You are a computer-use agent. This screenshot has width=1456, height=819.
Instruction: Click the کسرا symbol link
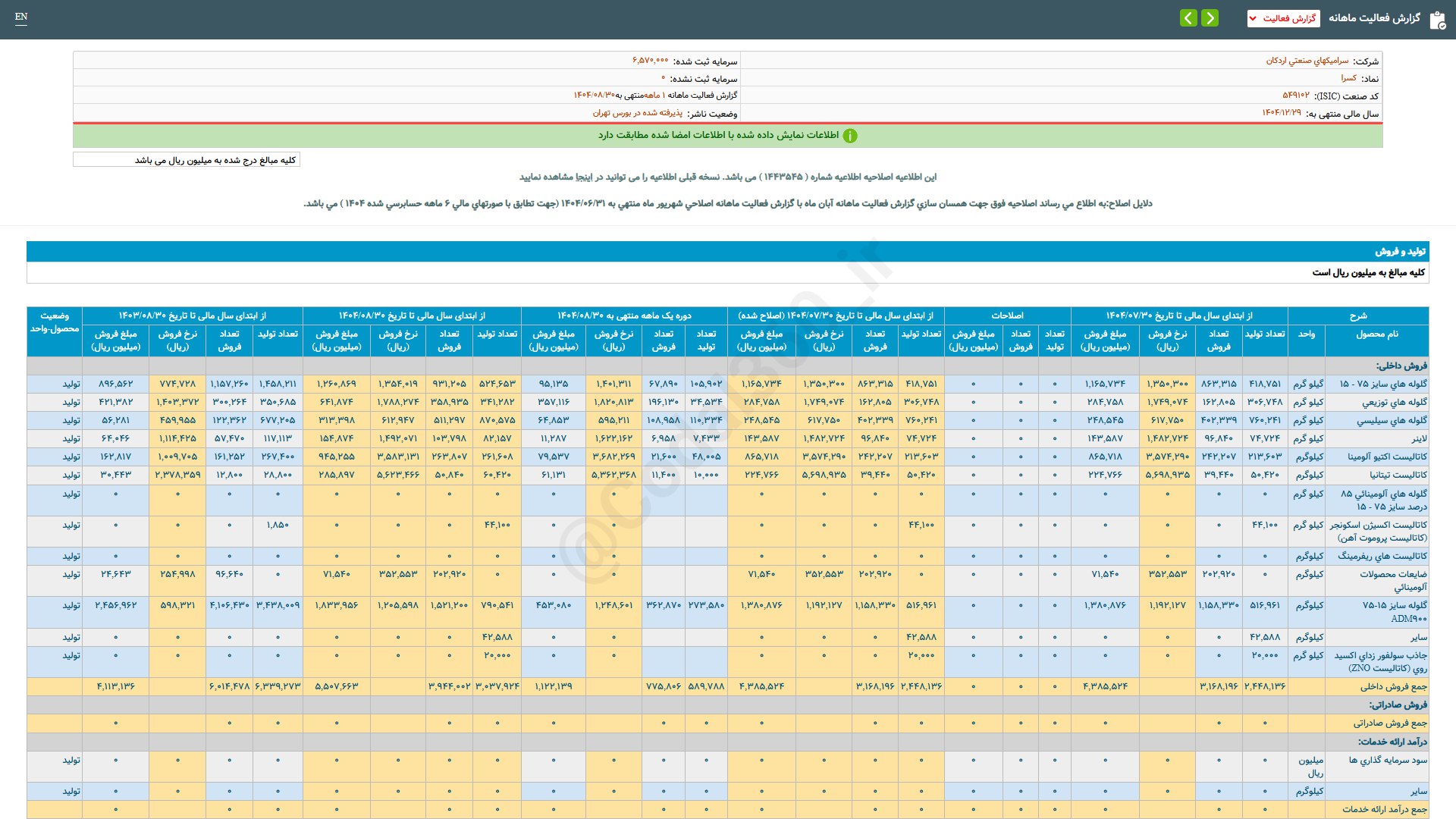pos(1348,78)
